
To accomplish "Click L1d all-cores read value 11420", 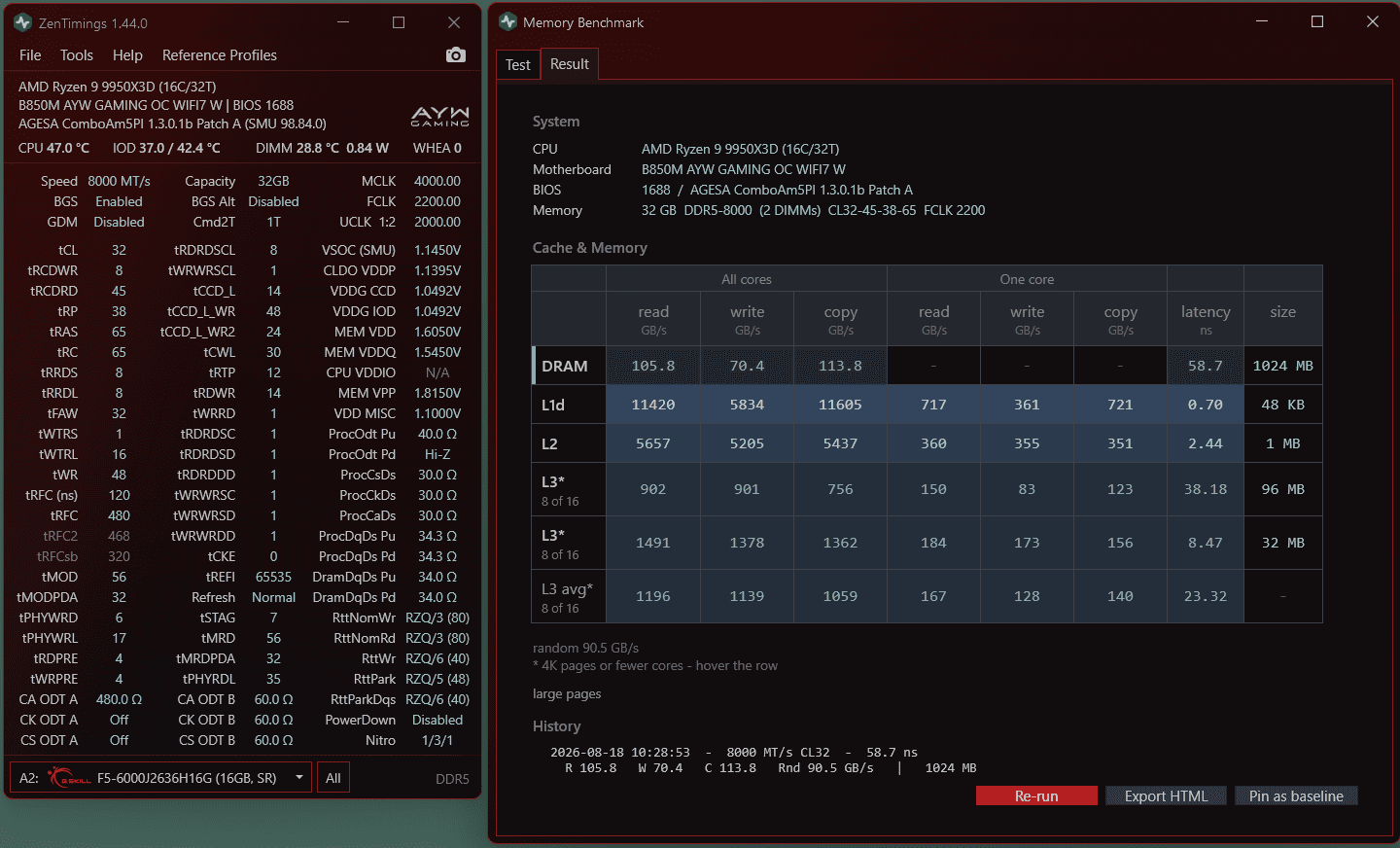I will pos(653,405).
